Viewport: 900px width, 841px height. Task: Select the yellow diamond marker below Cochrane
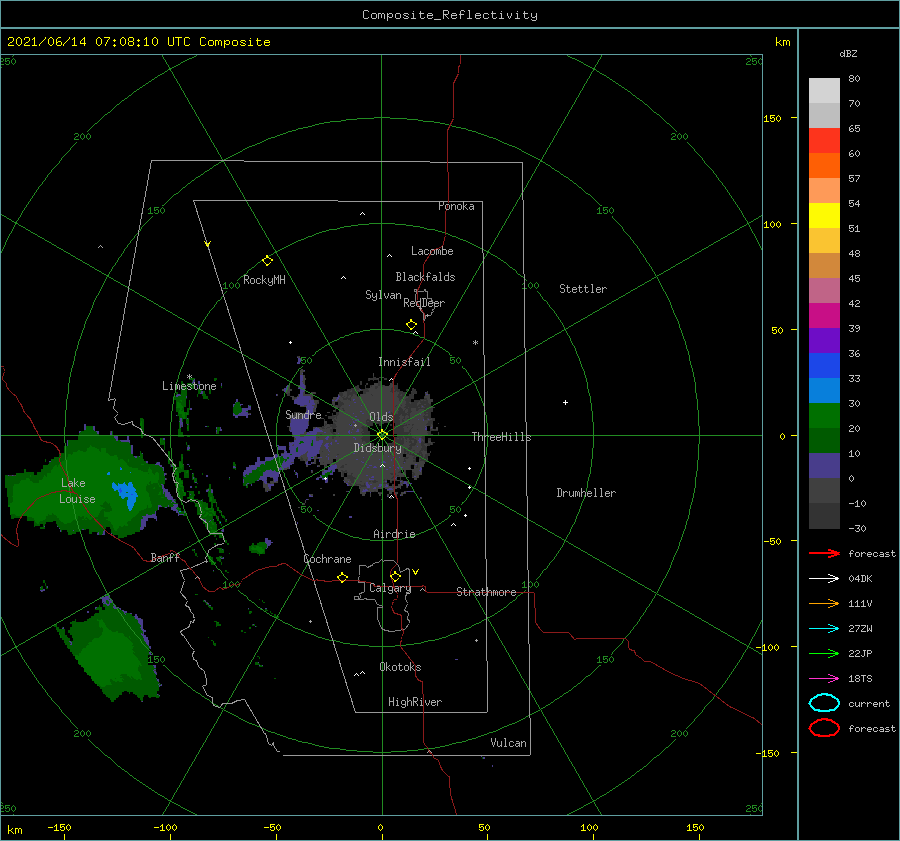click(342, 578)
